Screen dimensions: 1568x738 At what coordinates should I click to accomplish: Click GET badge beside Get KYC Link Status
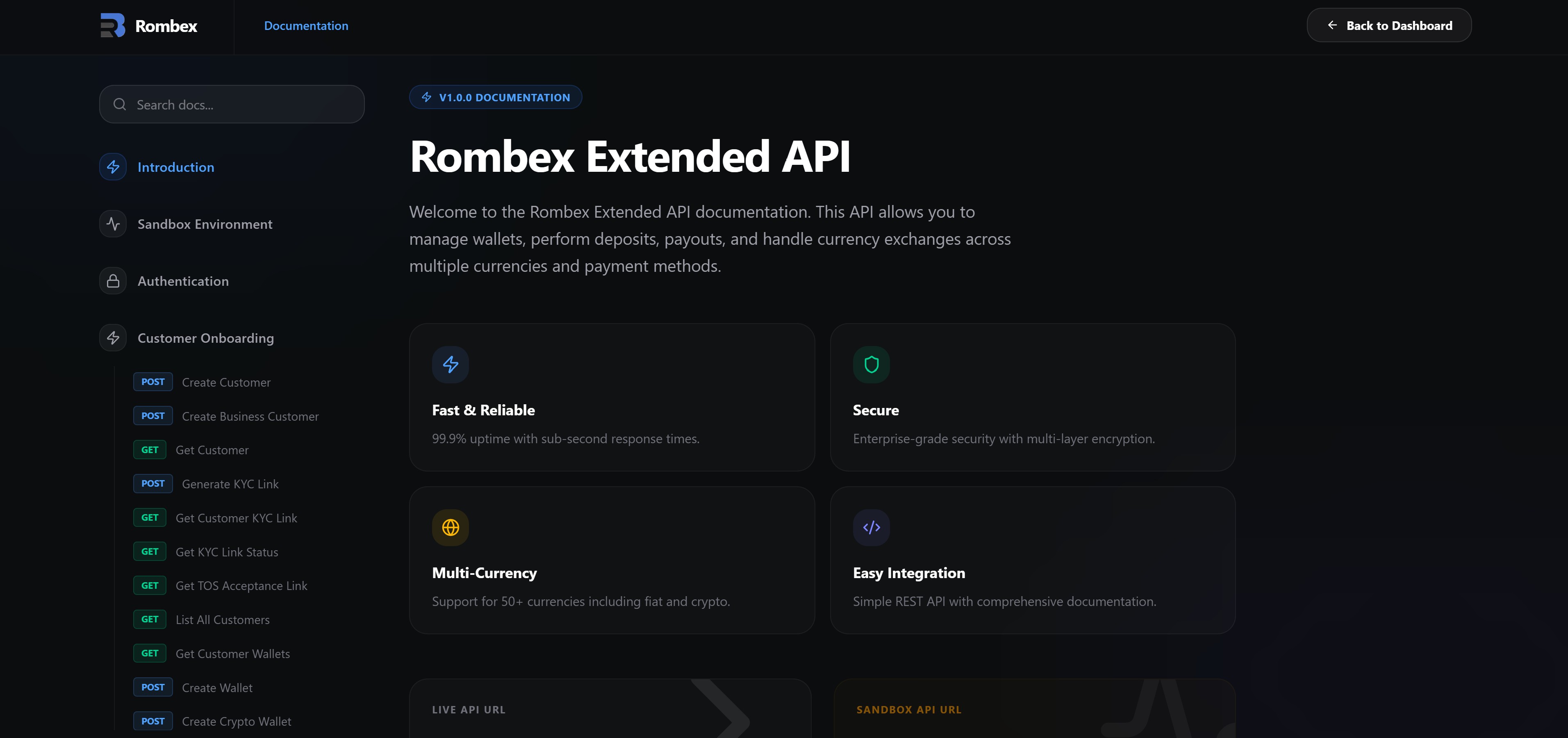click(150, 552)
